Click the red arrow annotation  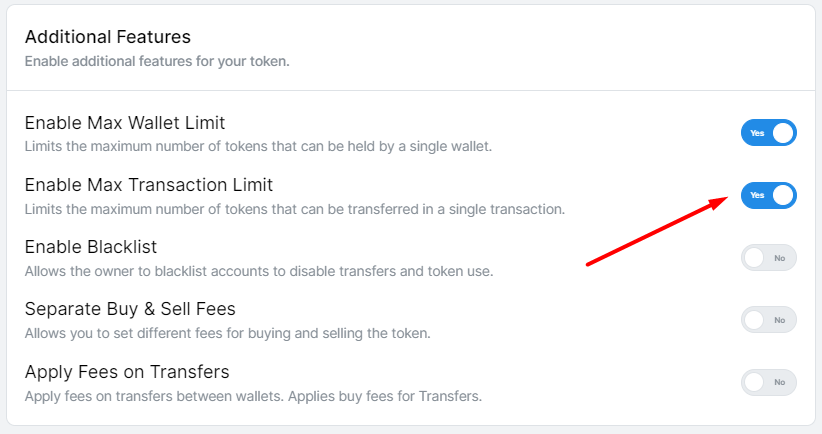pos(655,232)
